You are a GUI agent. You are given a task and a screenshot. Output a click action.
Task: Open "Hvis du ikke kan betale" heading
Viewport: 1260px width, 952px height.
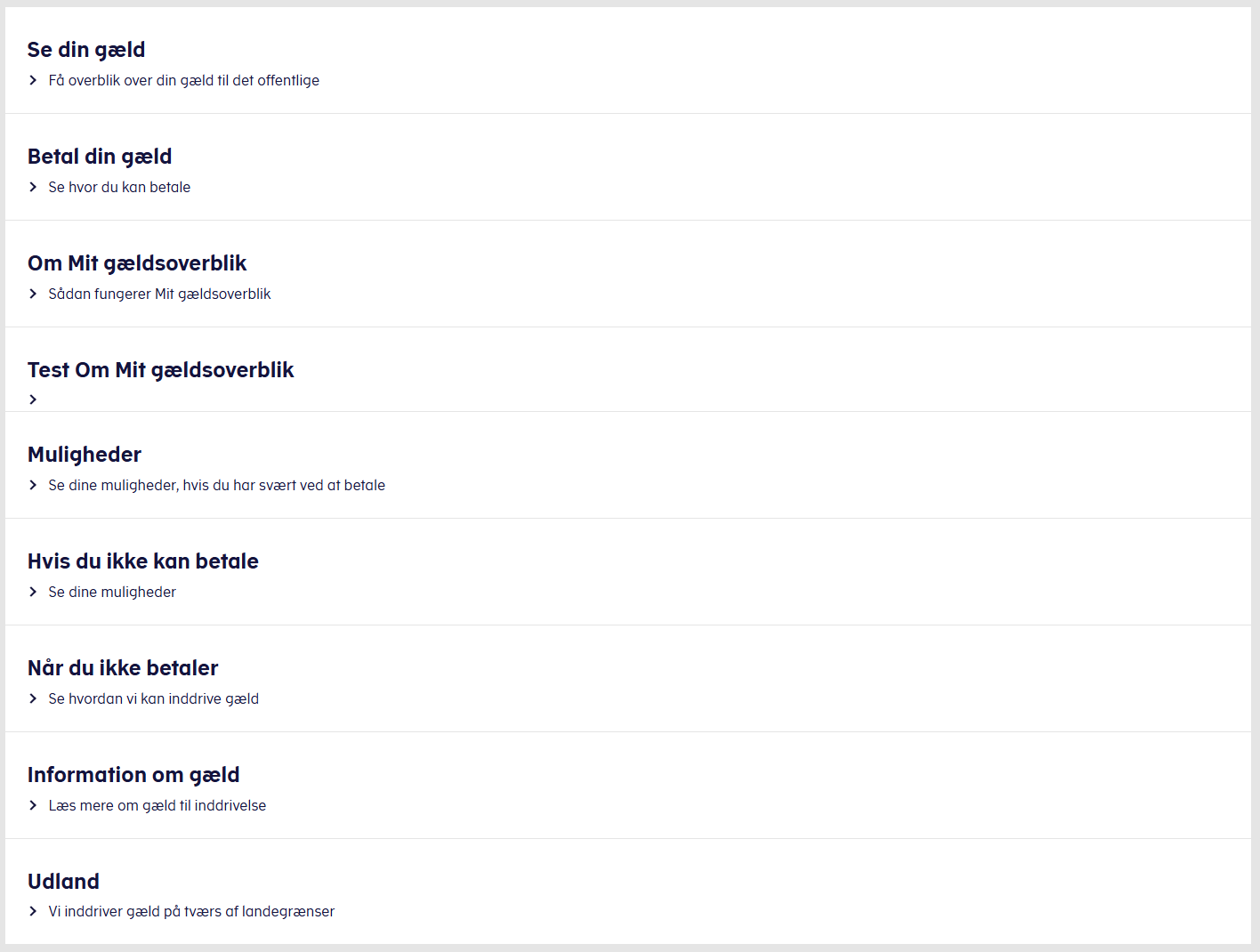[143, 561]
